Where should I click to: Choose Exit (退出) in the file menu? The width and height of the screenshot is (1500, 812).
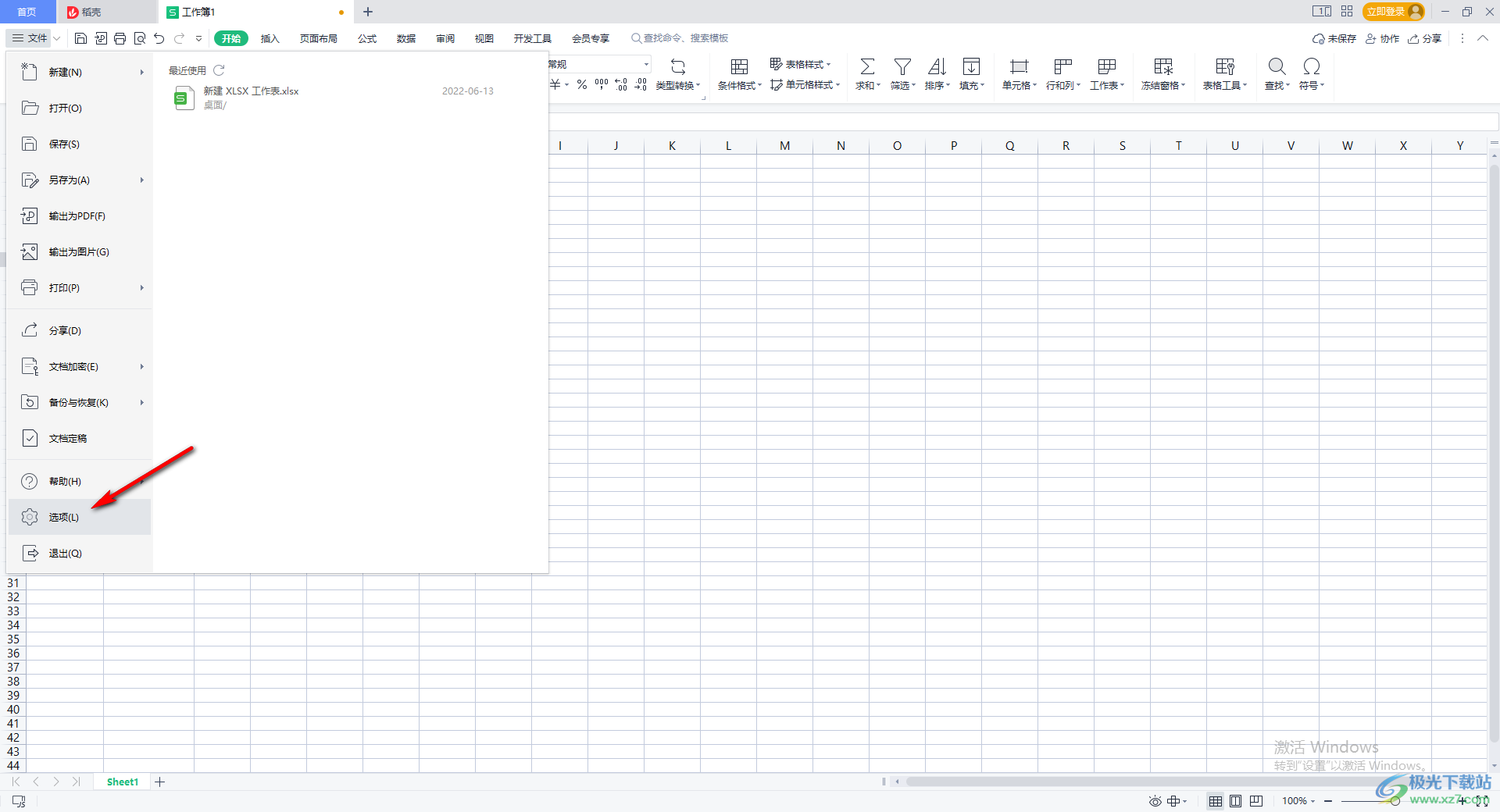79,553
